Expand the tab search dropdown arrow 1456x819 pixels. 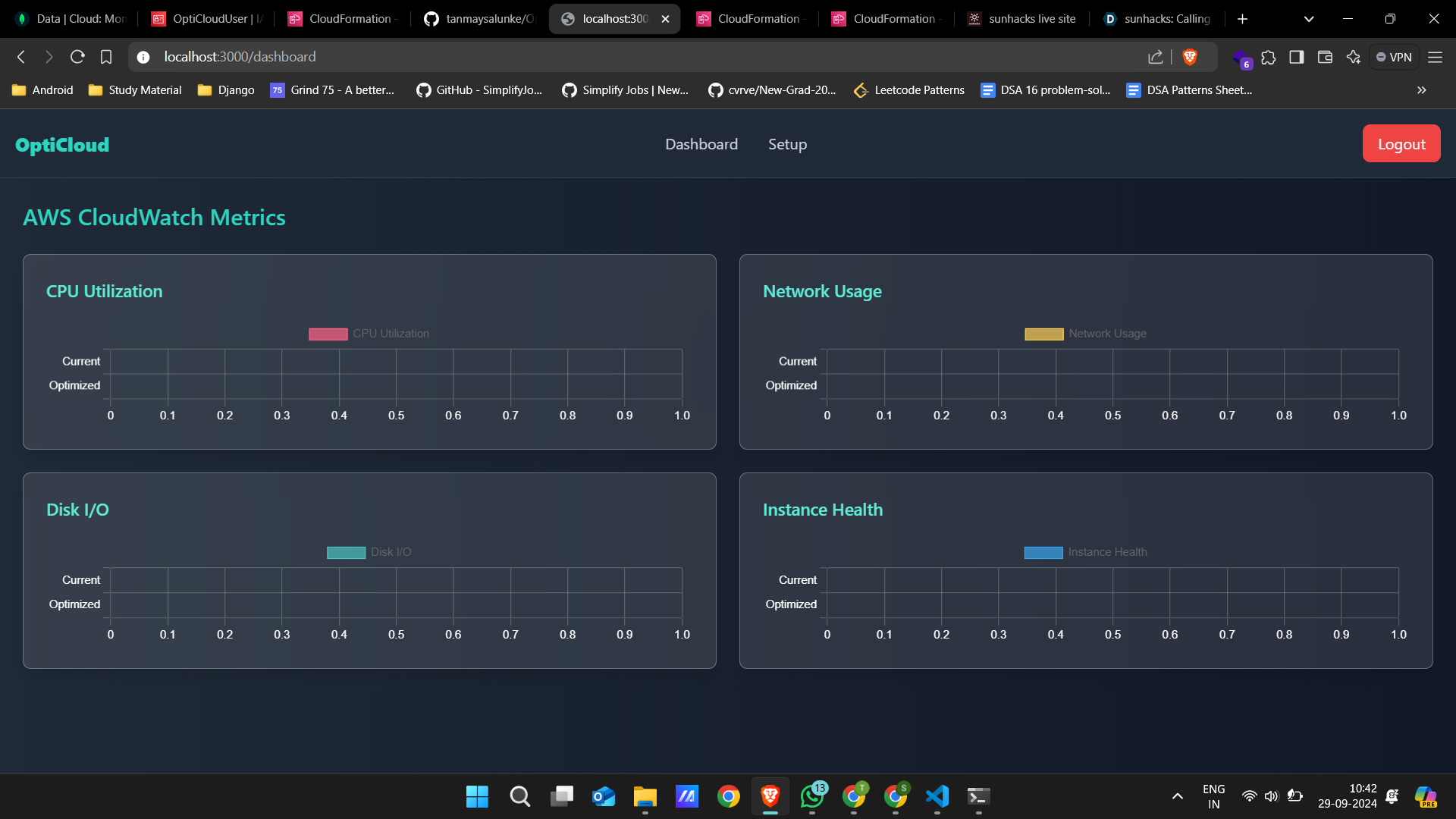(1308, 19)
